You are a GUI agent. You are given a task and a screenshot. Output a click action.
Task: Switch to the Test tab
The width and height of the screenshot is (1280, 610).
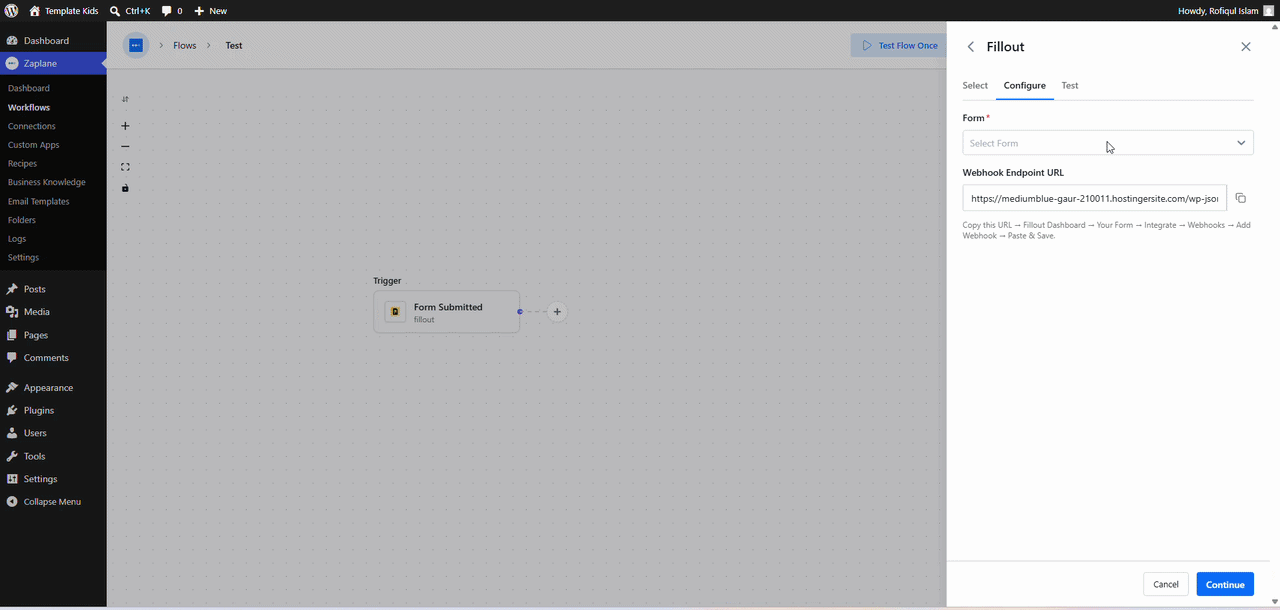[x=1070, y=86]
